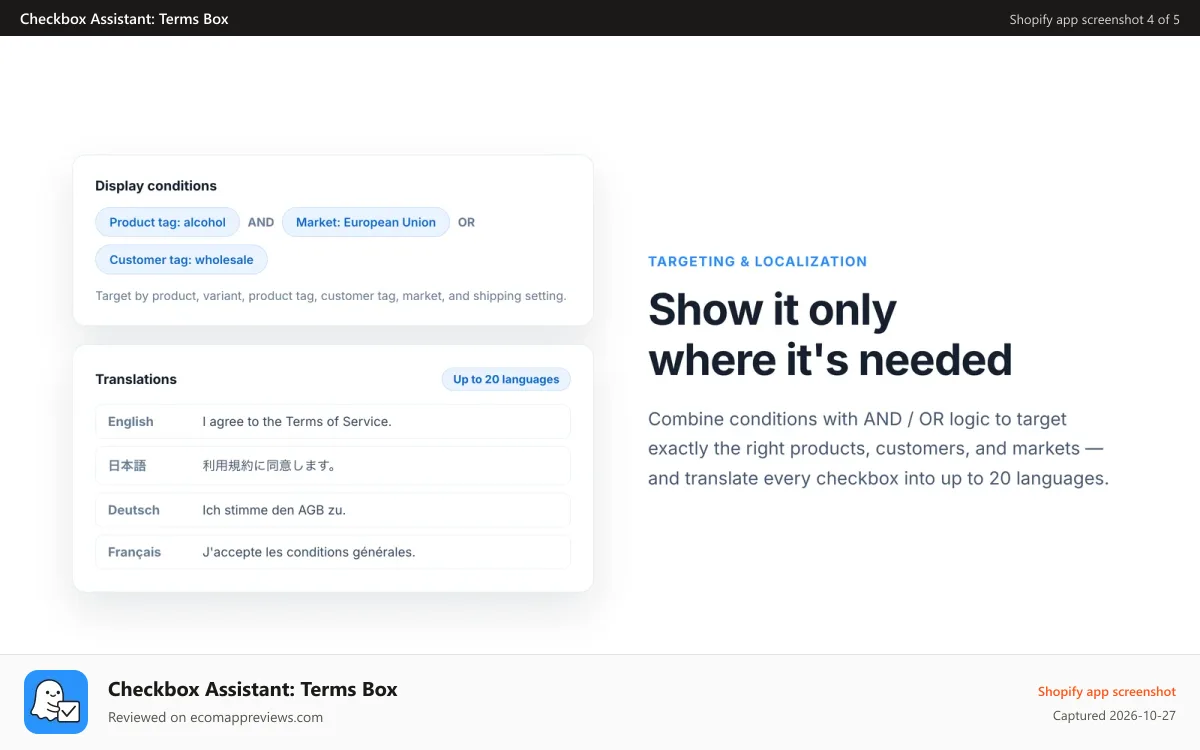1200x750 pixels.
Task: Click the 'Target by product, variant' helper text
Action: 331,295
